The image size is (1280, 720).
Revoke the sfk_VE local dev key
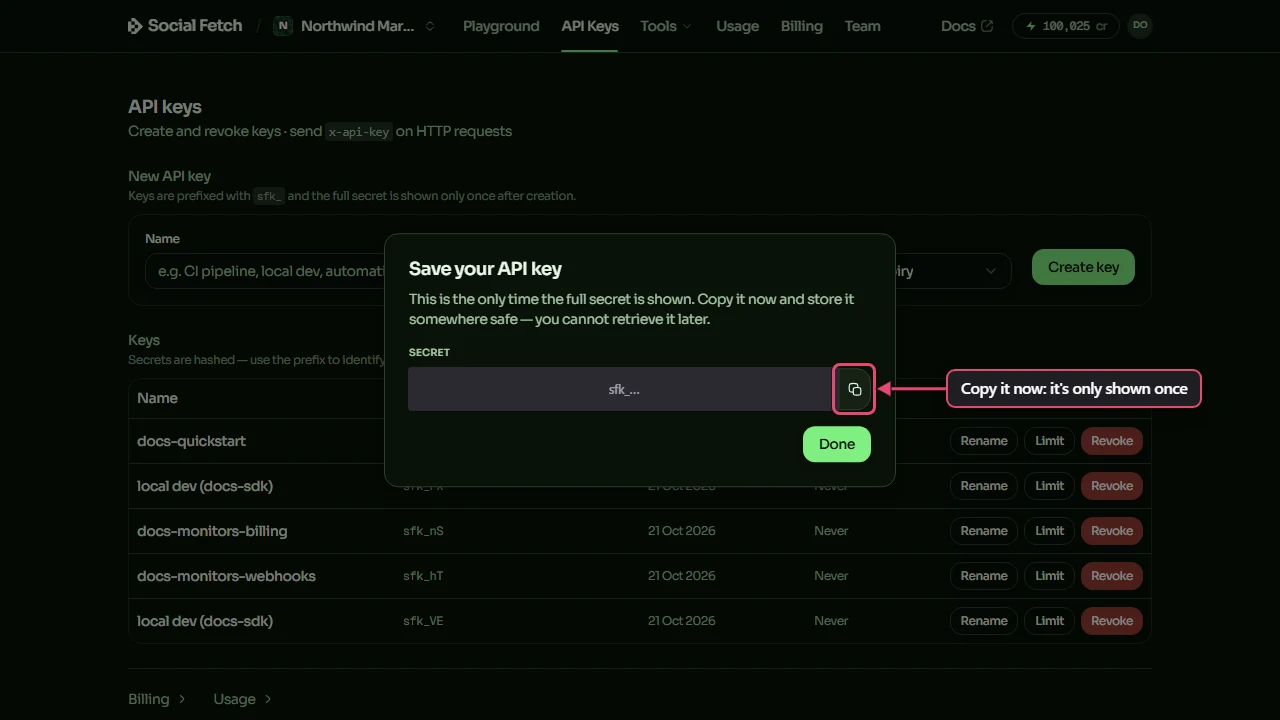1112,621
